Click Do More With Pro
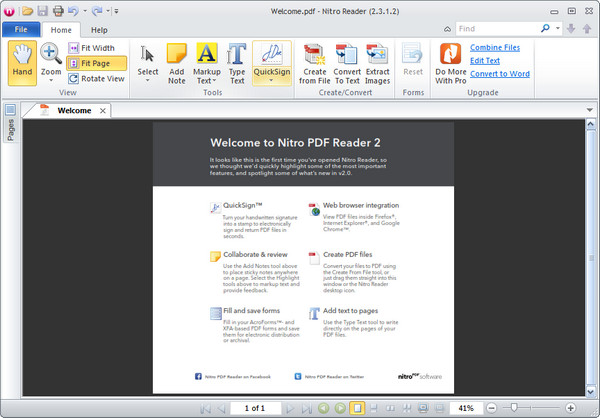 coord(450,64)
